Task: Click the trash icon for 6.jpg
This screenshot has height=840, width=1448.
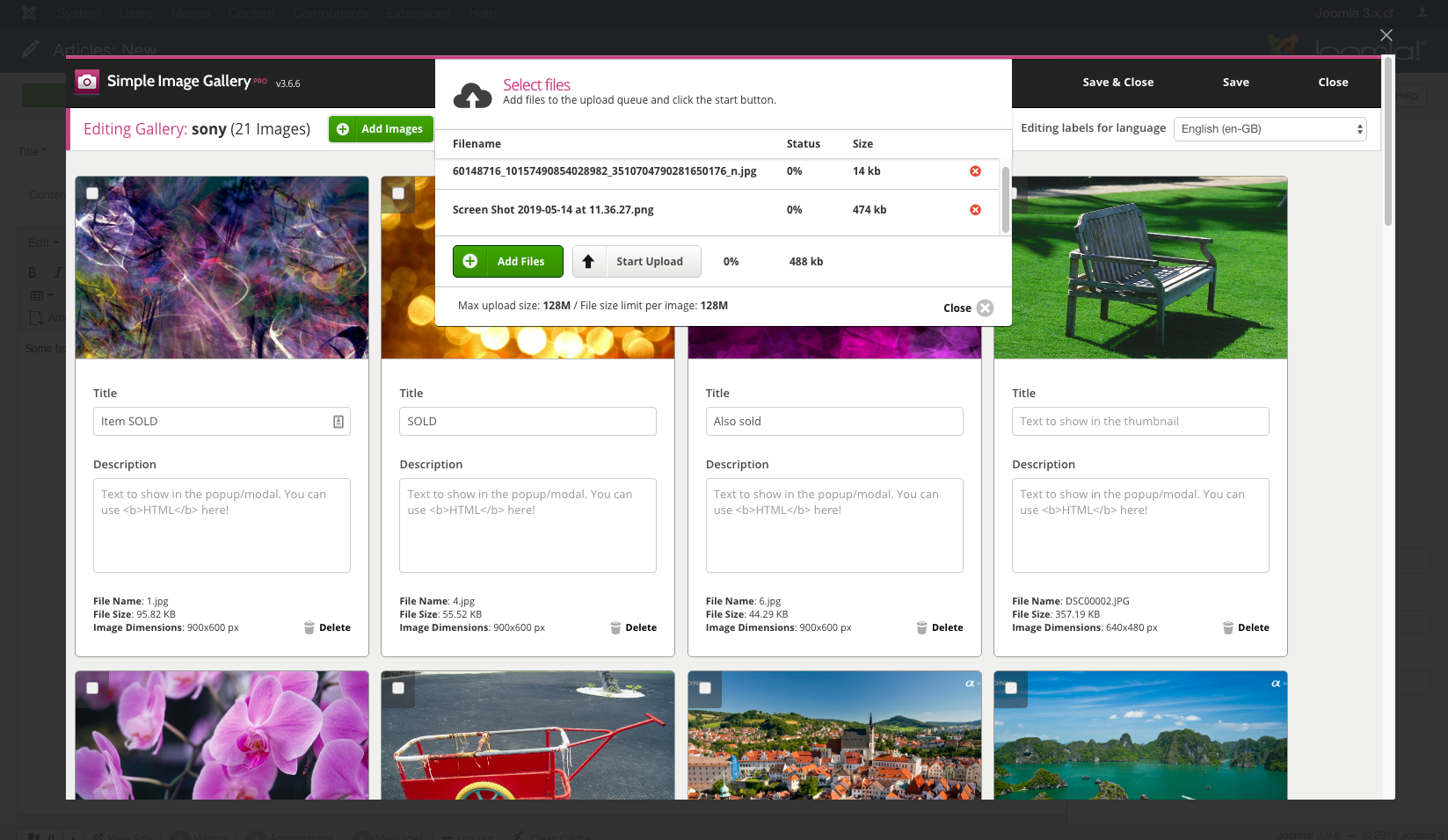Action: click(921, 627)
